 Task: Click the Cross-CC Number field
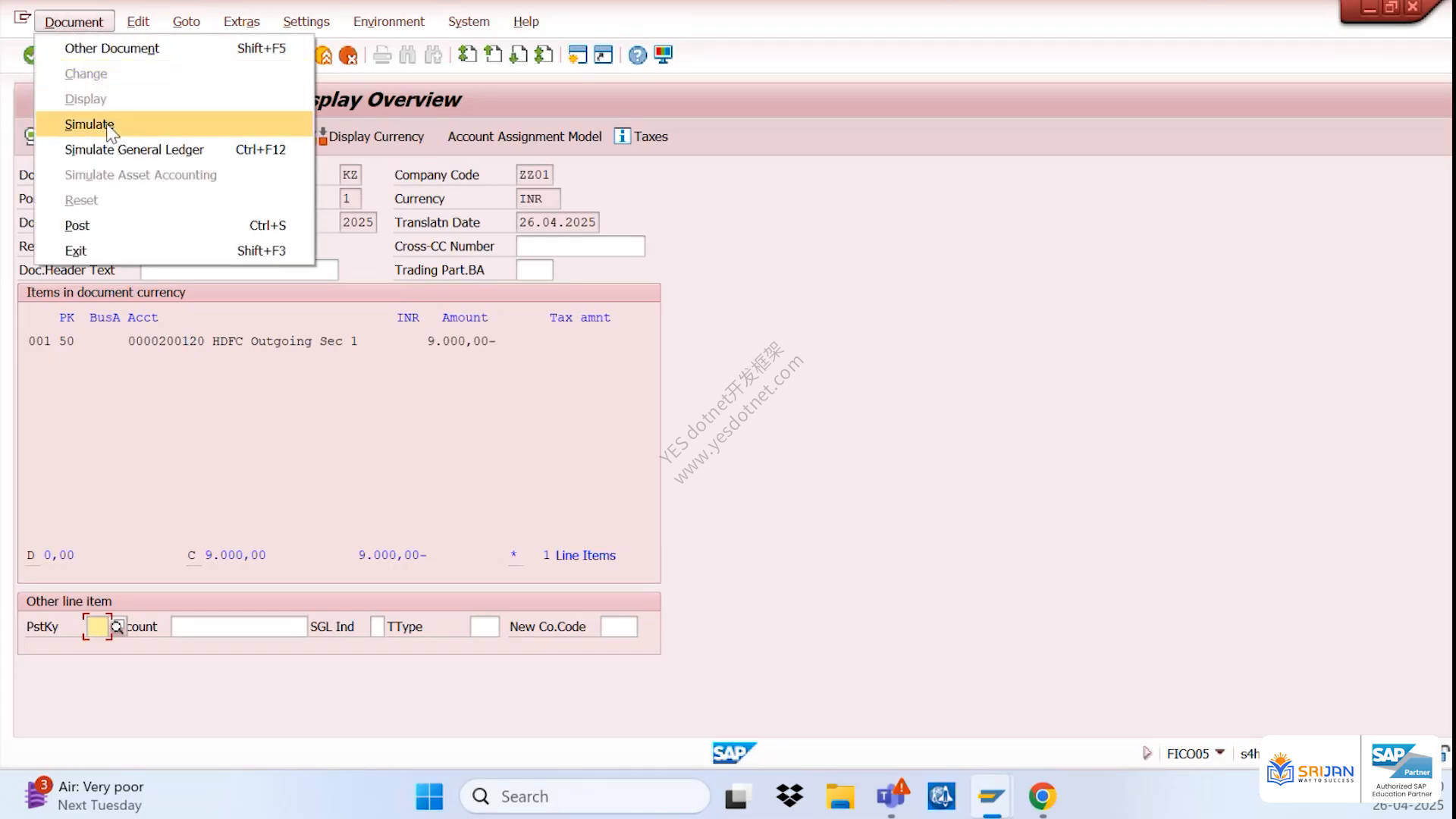580,246
